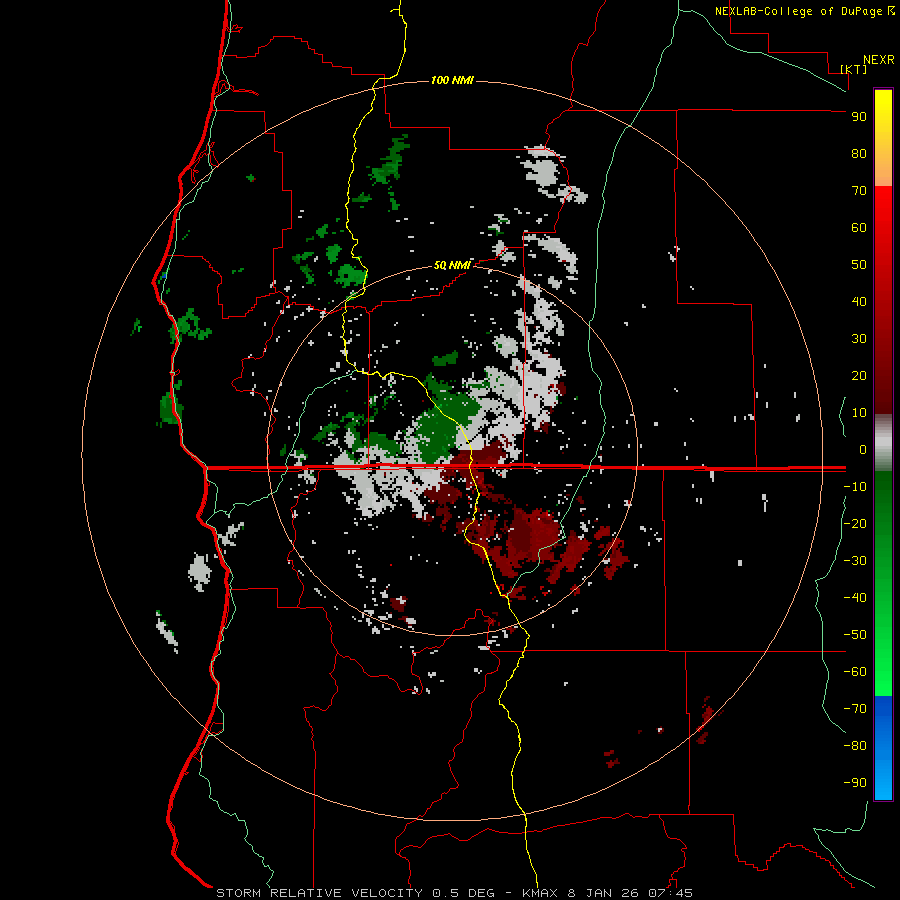The width and height of the screenshot is (900, 900).
Task: Click the -10 scale value
Action: point(855,487)
